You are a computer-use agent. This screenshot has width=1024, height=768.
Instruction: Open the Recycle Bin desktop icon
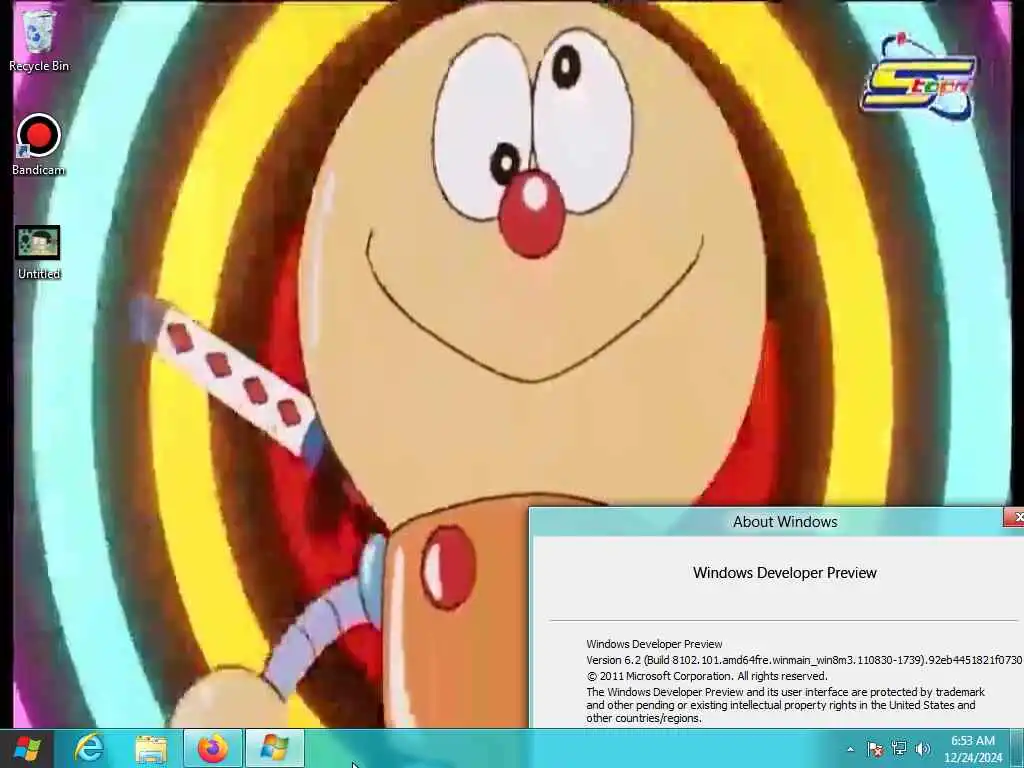39,40
